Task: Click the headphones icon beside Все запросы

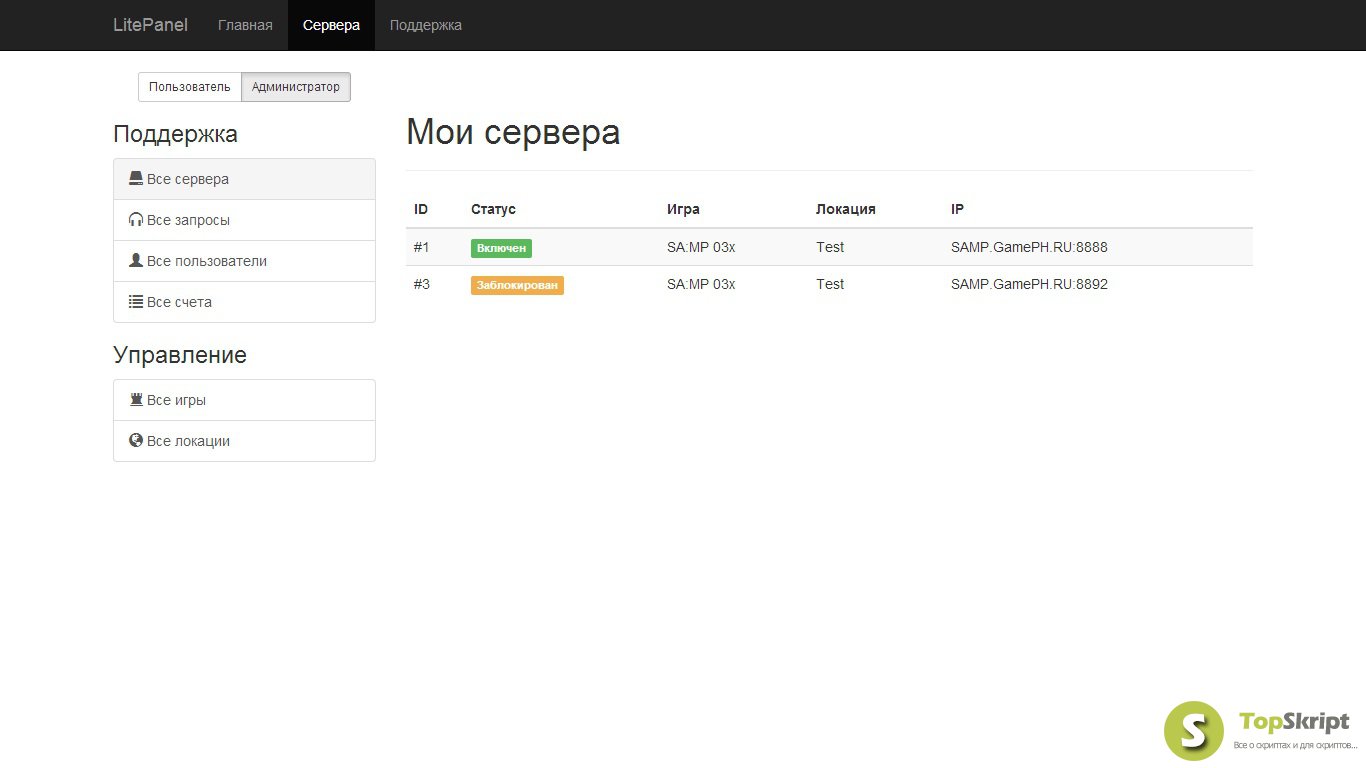Action: point(136,220)
